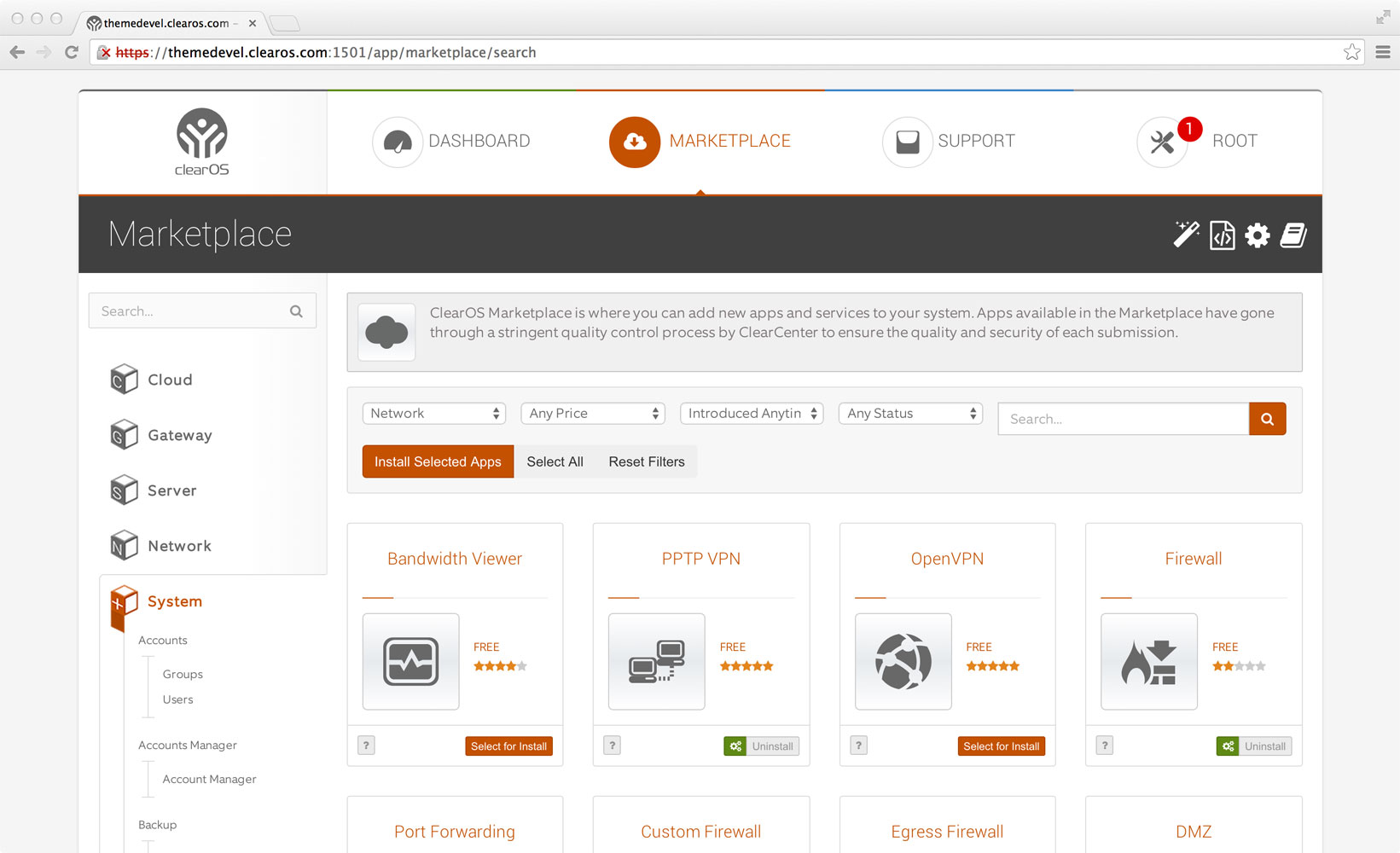The image size is (1400, 853).
Task: Open the code file icon in header
Action: click(x=1222, y=235)
